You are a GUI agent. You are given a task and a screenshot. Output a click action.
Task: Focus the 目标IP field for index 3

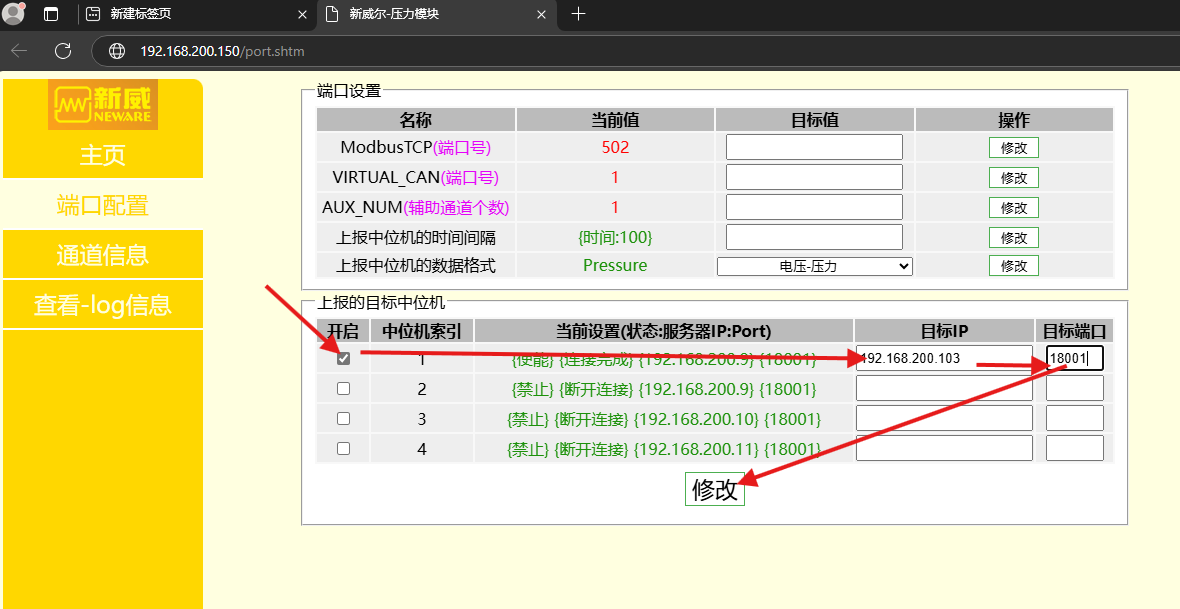943,418
